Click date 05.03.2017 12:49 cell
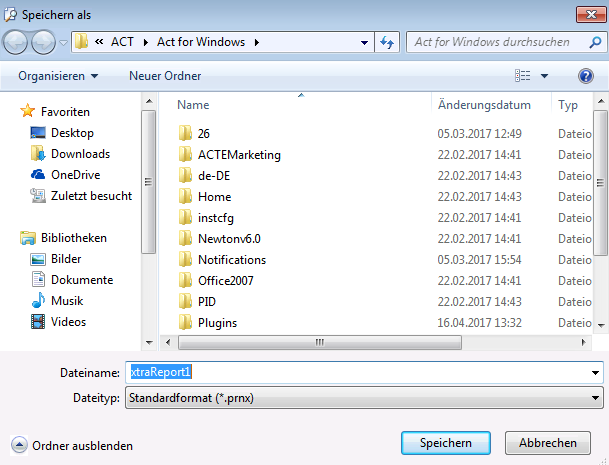Screen dimensions: 609x465 point(479,134)
